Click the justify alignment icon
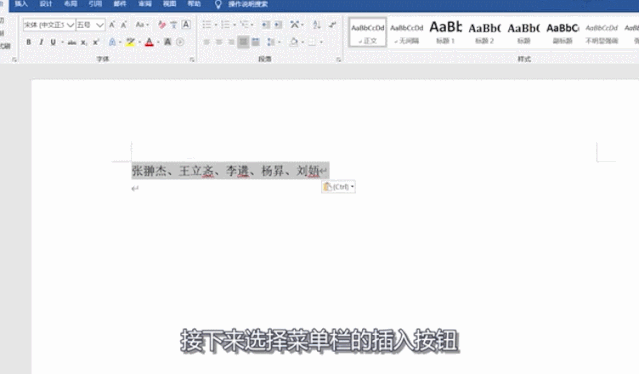The height and width of the screenshot is (374, 639). [x=243, y=42]
